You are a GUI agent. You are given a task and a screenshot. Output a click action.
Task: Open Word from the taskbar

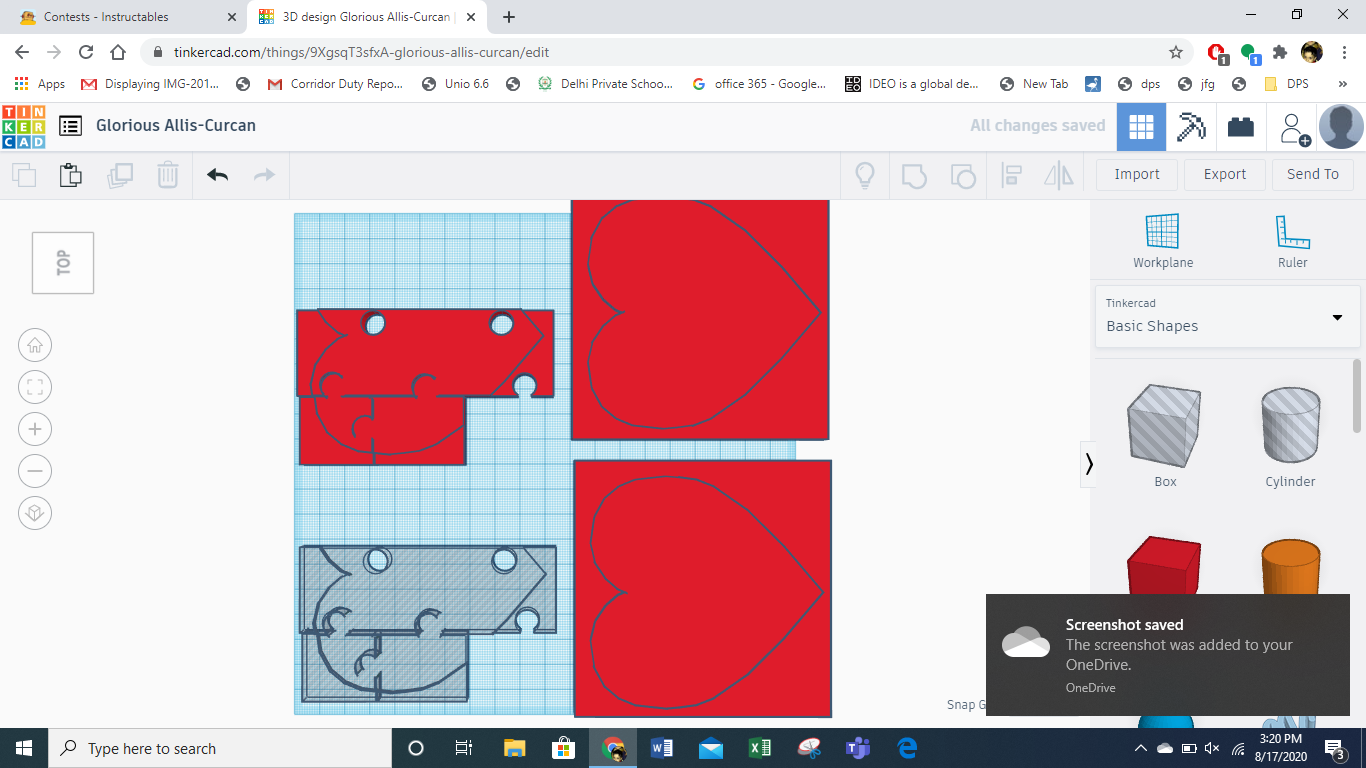tap(662, 748)
